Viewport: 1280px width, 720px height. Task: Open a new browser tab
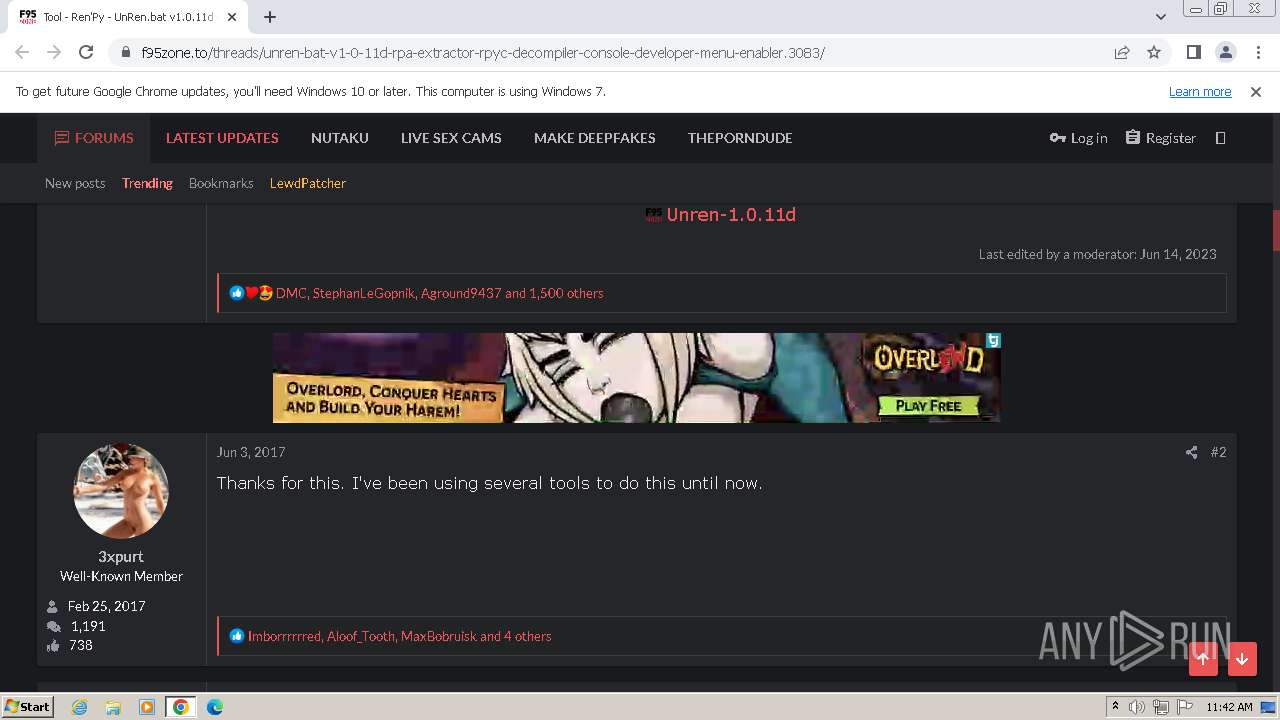270,17
